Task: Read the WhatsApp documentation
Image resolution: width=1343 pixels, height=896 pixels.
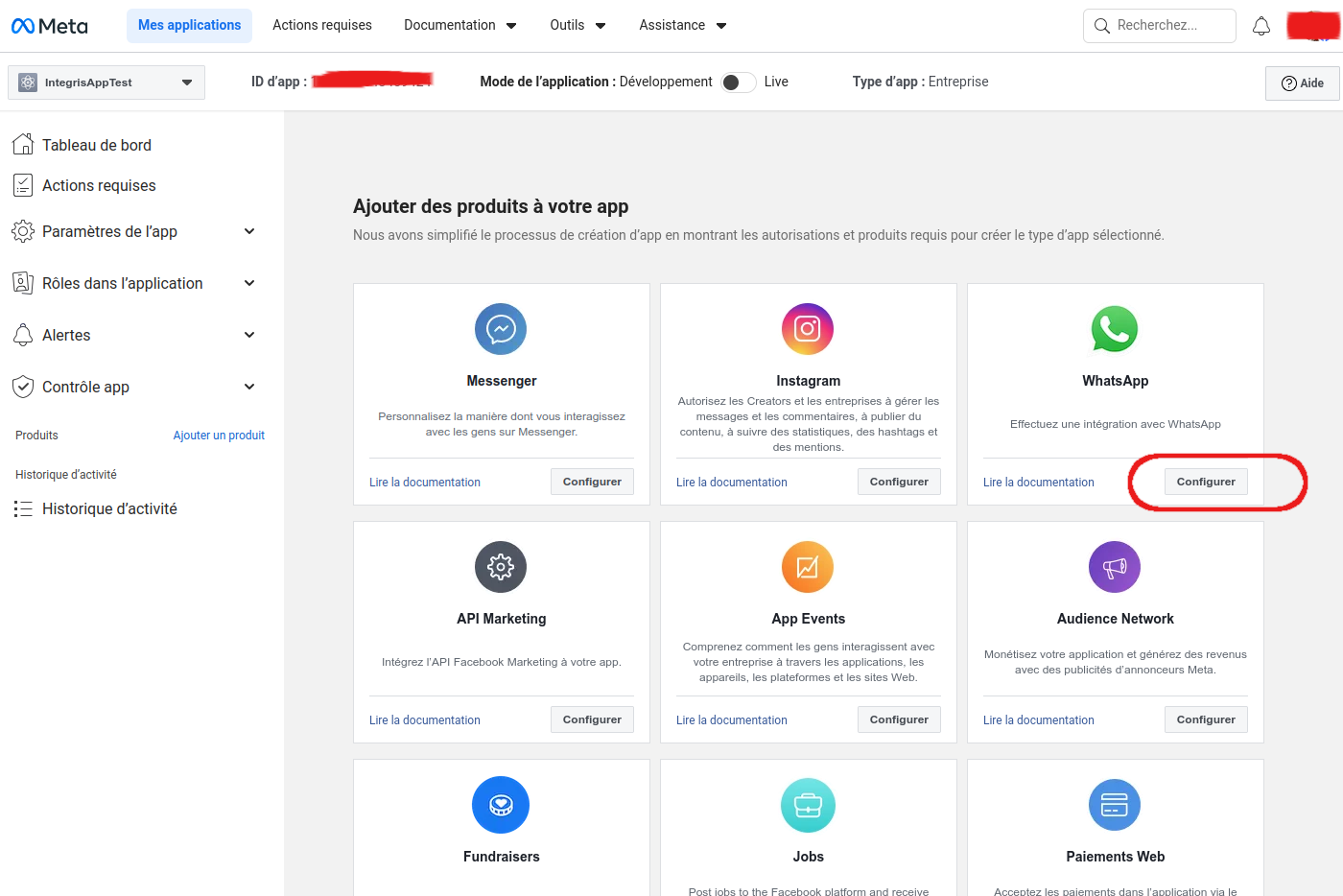Action: click(x=1039, y=483)
